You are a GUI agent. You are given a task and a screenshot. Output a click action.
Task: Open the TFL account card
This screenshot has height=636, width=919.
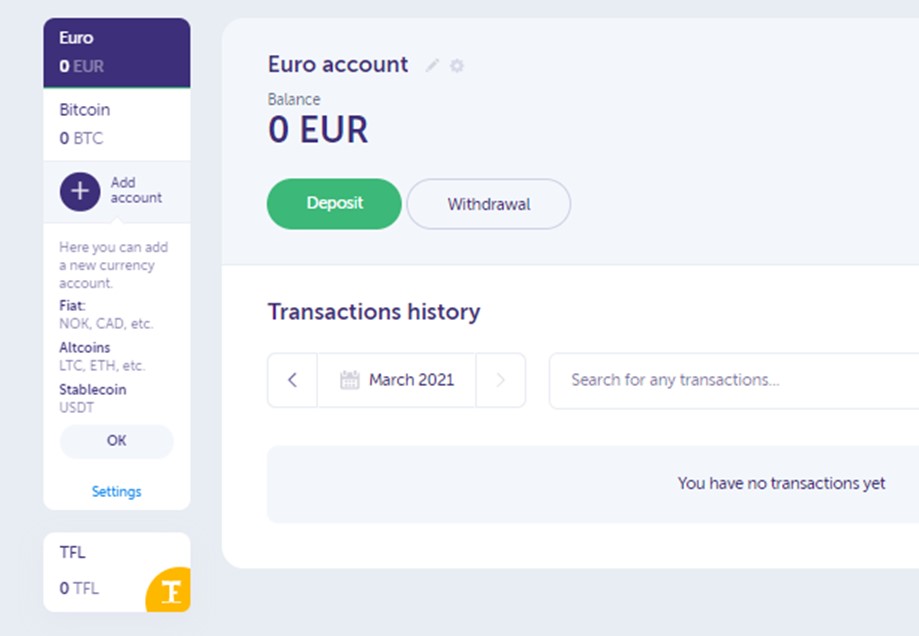point(117,572)
